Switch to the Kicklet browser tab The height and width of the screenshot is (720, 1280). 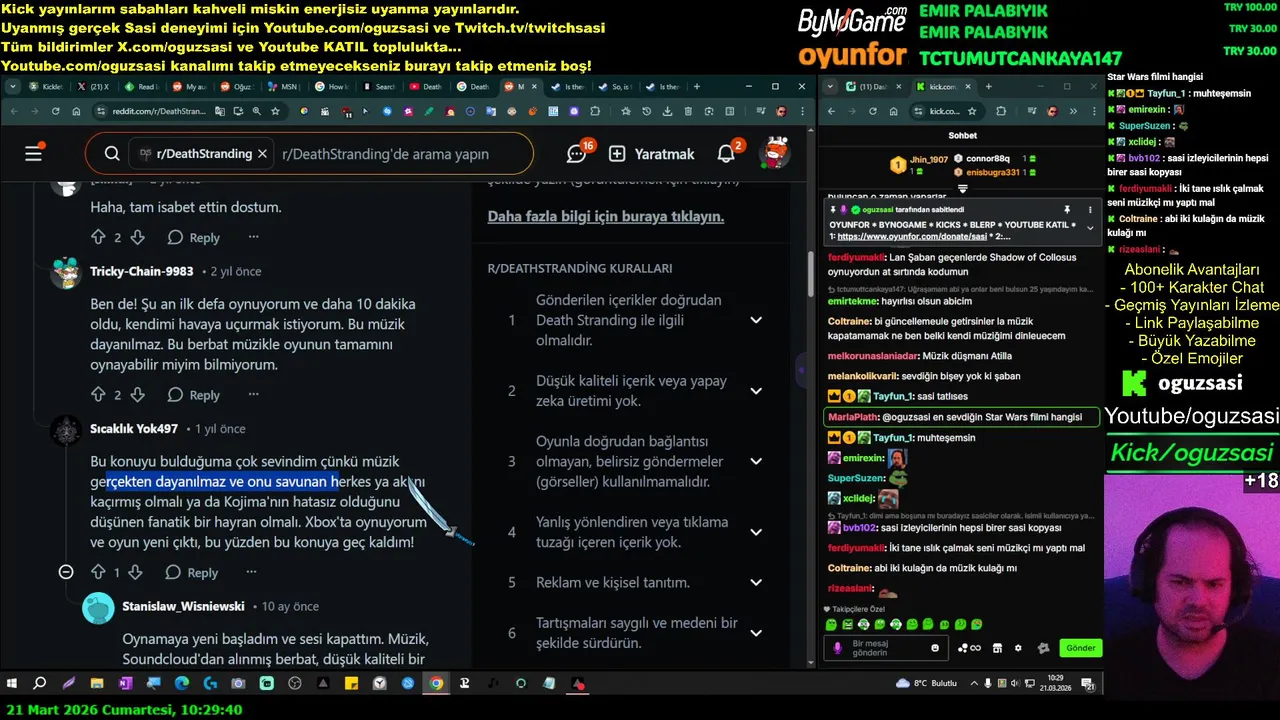[47, 87]
